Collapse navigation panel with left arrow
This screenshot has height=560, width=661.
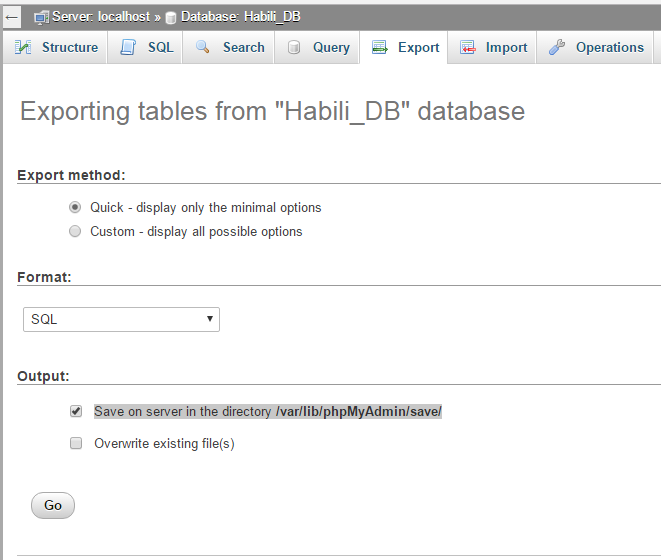12,17
